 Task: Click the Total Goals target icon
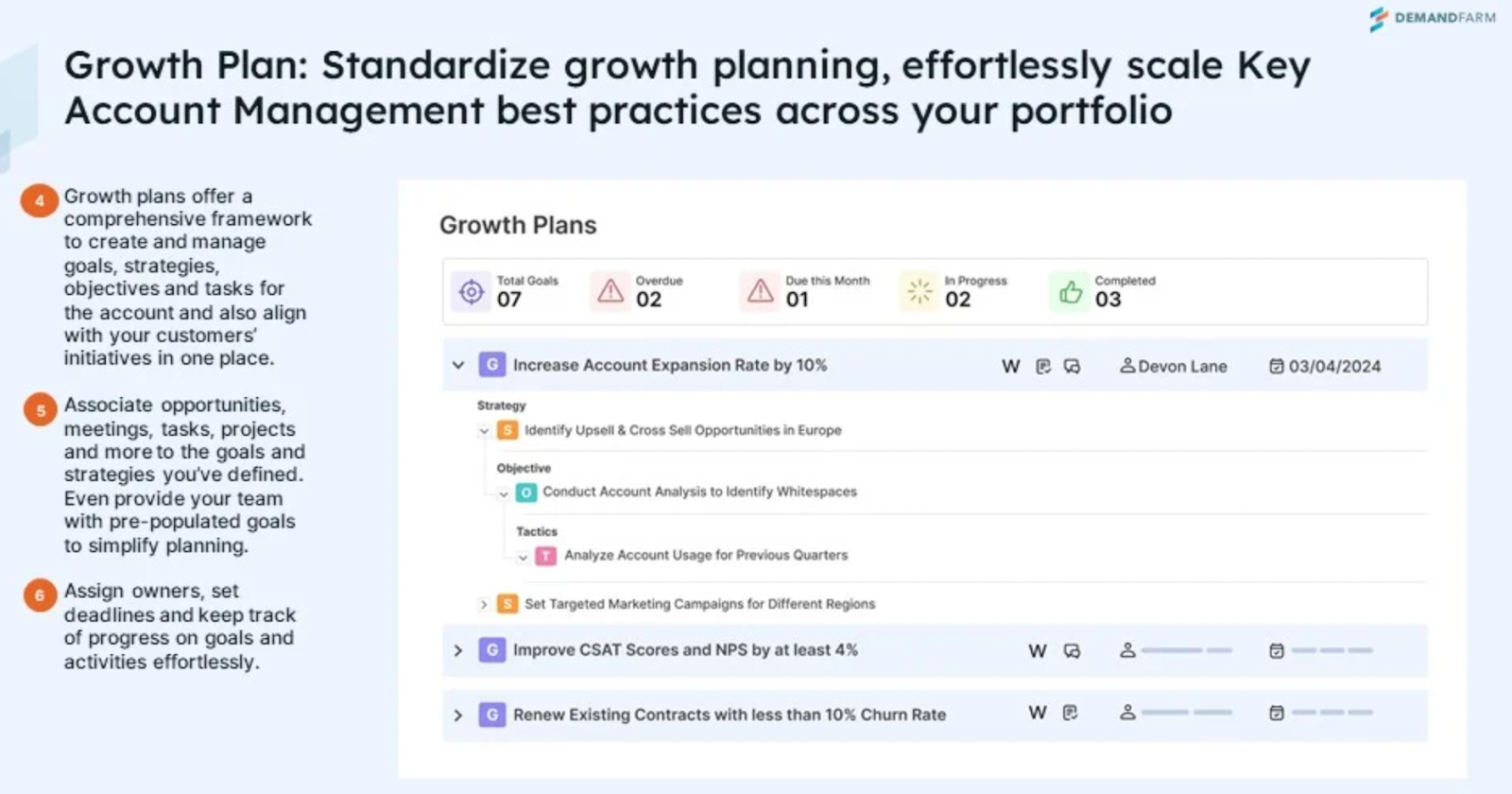pyautogui.click(x=471, y=292)
